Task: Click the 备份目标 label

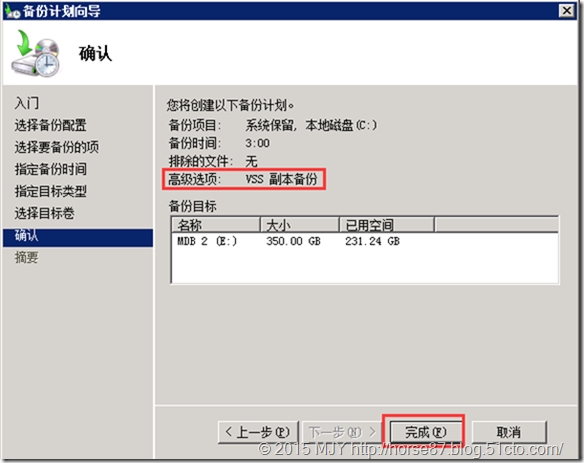Action: click(x=193, y=206)
